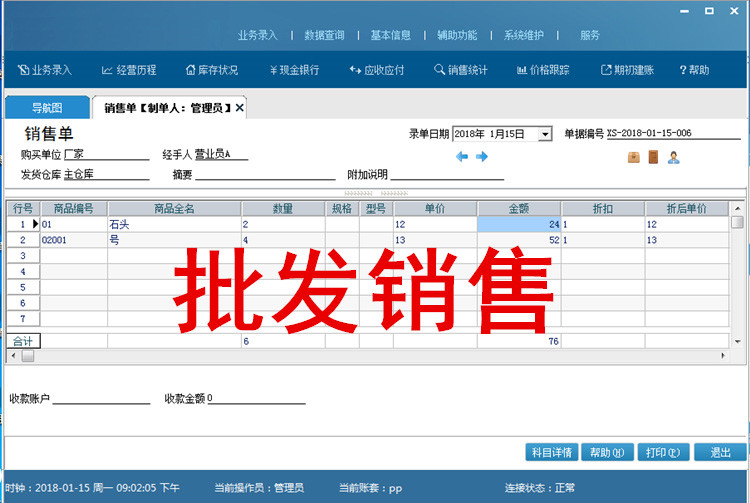Select the 金额 cell showing 24
This screenshot has height=503, width=750.
pos(518,224)
